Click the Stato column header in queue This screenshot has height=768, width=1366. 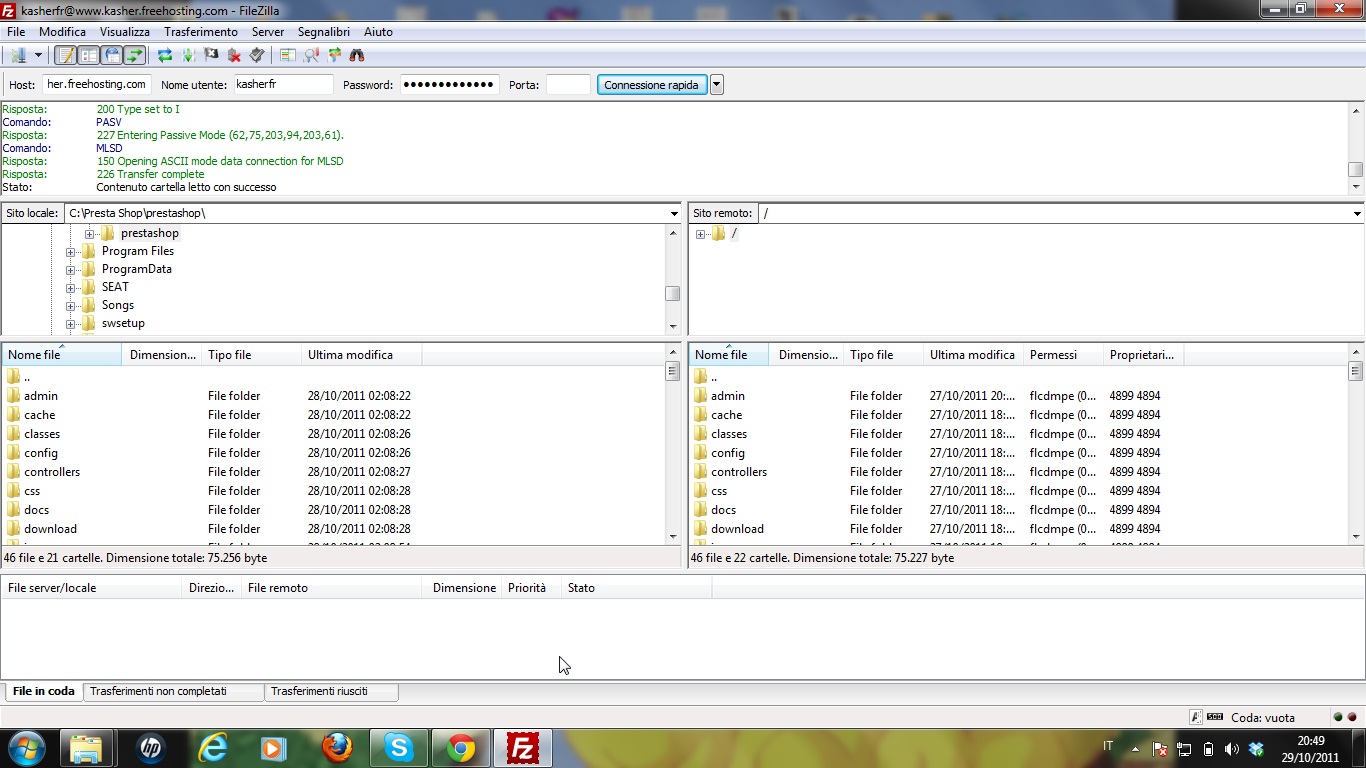coord(636,588)
